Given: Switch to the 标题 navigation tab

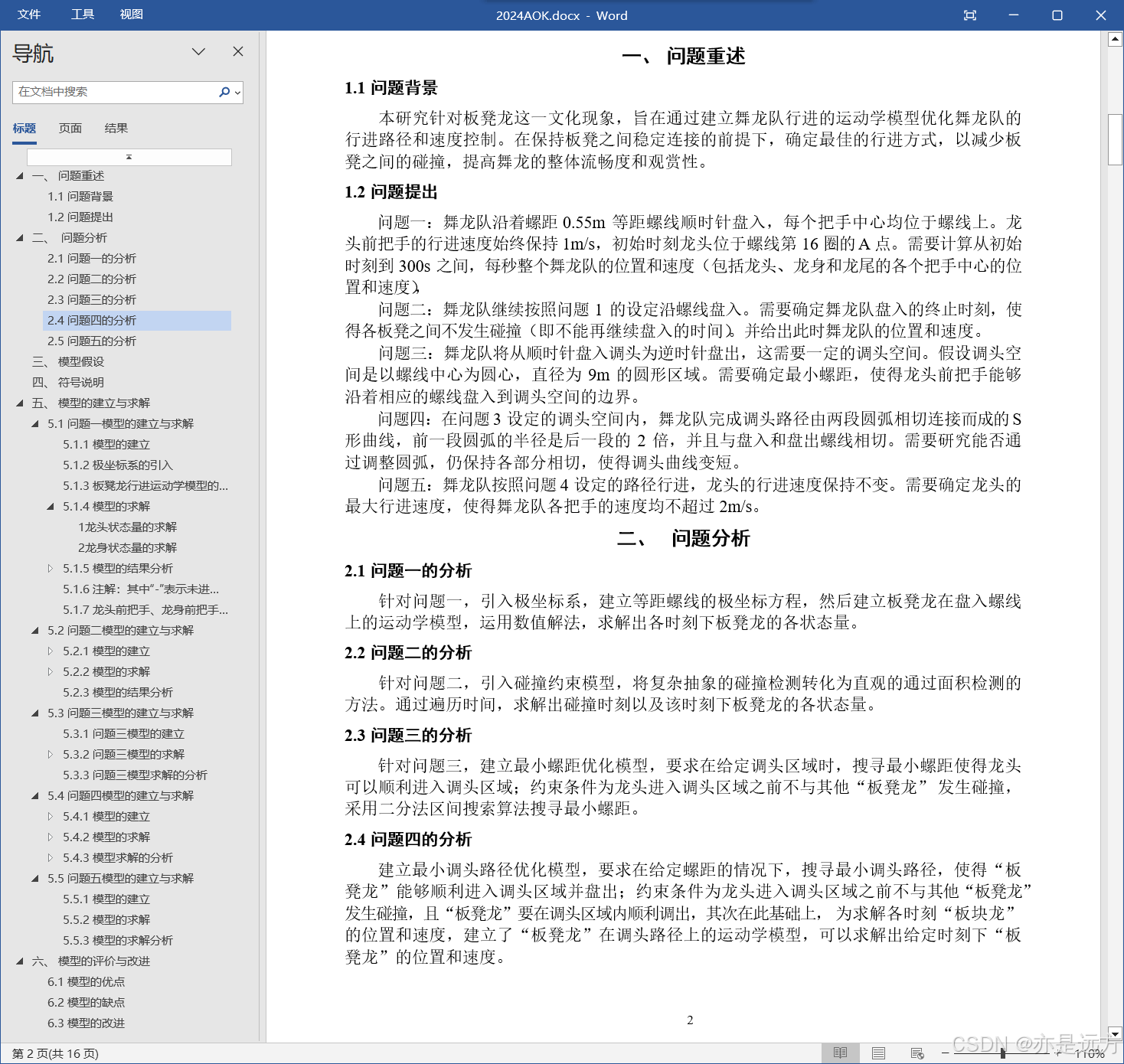Looking at the screenshot, I should [25, 128].
